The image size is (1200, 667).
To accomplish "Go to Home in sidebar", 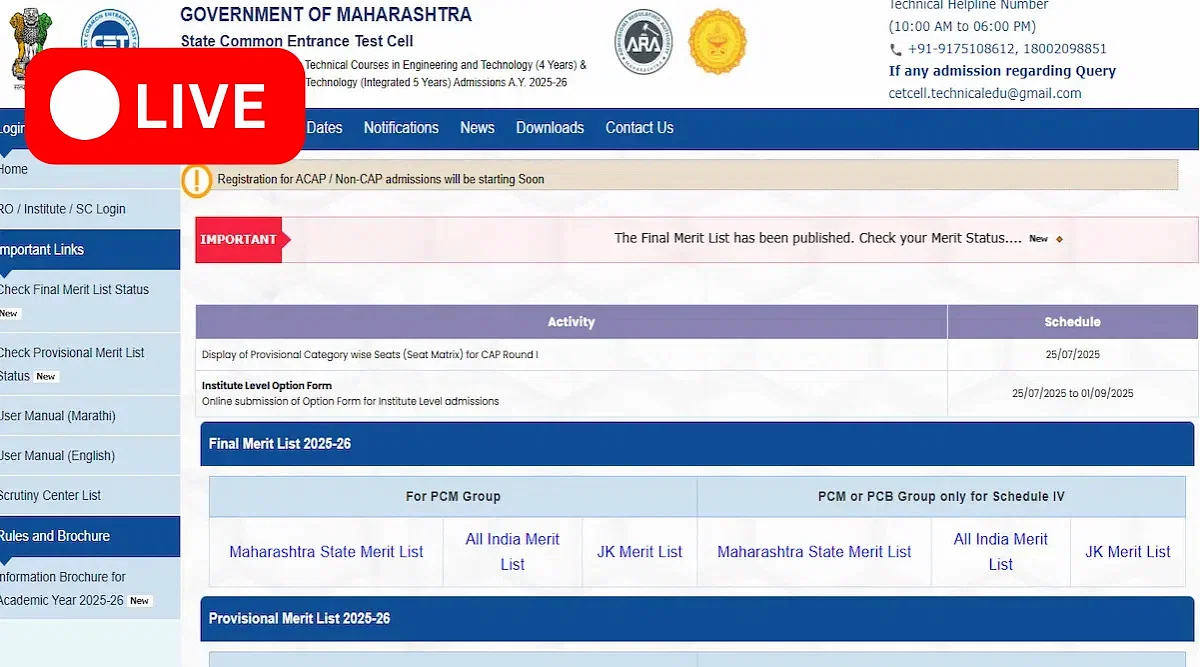I will pos(14,170).
